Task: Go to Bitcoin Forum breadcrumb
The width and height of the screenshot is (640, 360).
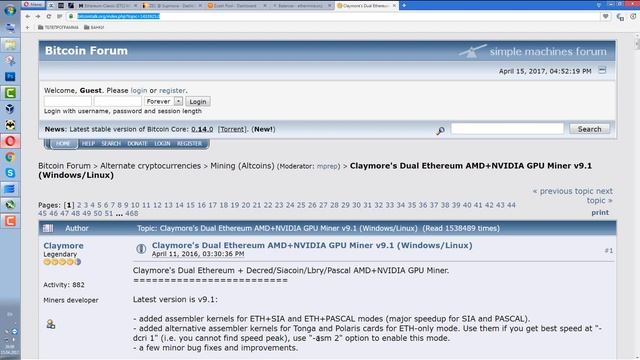Action: coord(64,166)
